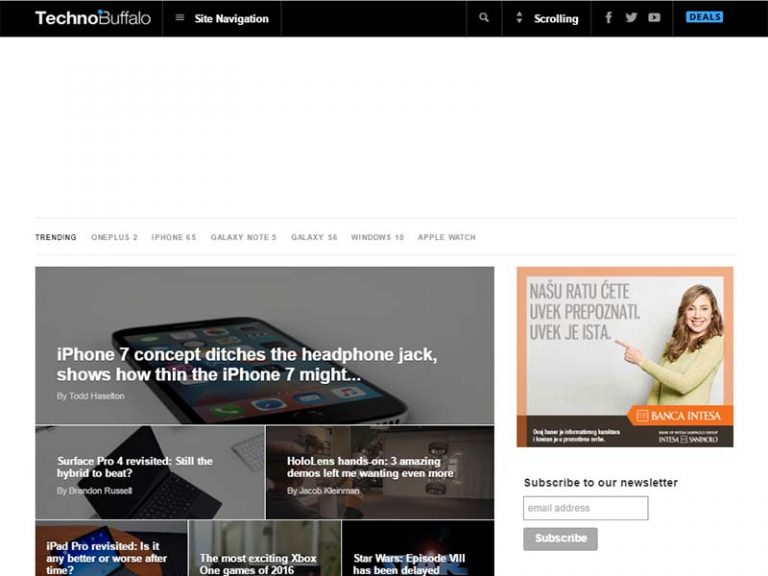Click the search magnifier icon
The height and width of the screenshot is (576, 768).
tap(484, 18)
